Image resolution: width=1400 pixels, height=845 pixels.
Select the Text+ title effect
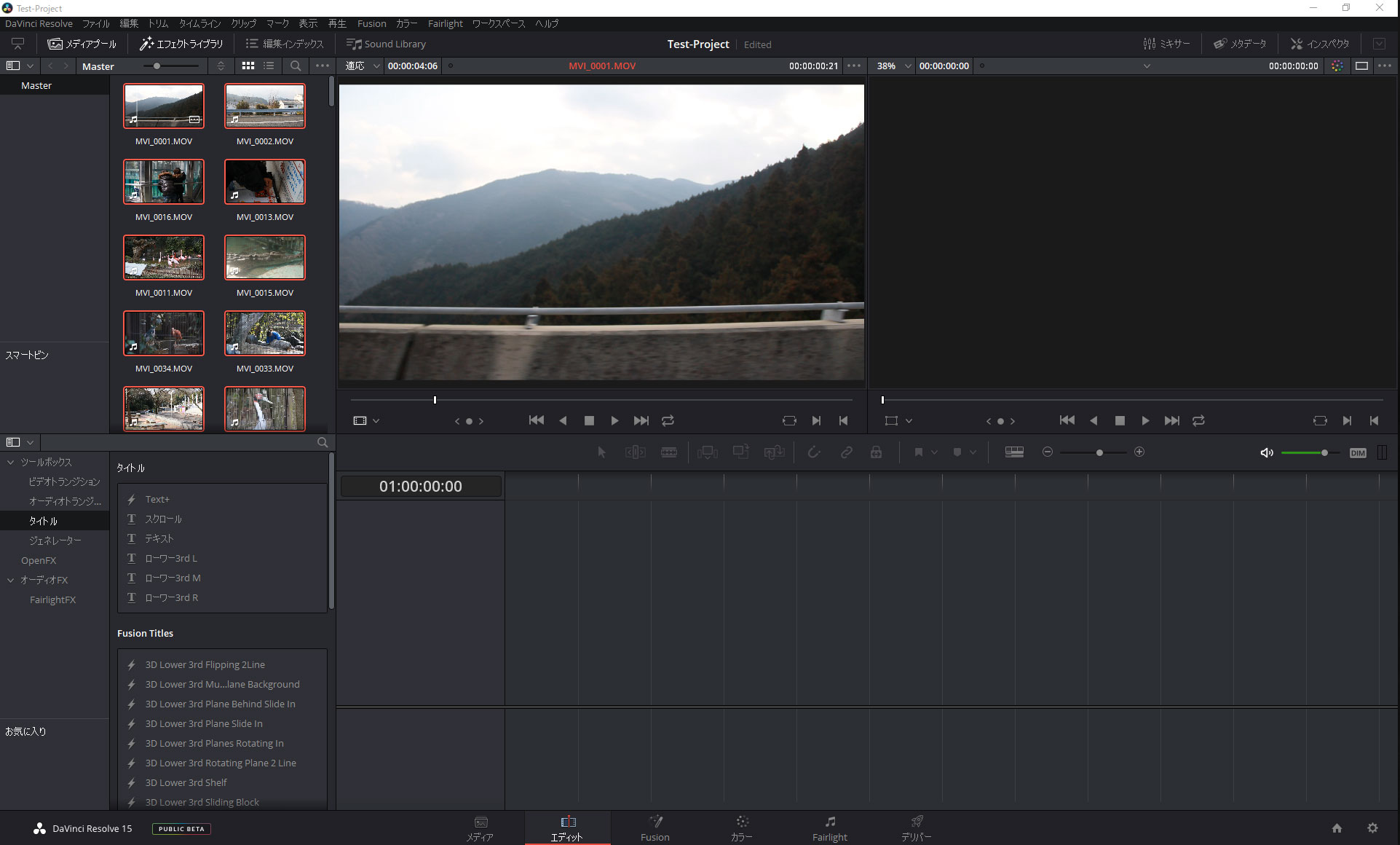coord(157,499)
